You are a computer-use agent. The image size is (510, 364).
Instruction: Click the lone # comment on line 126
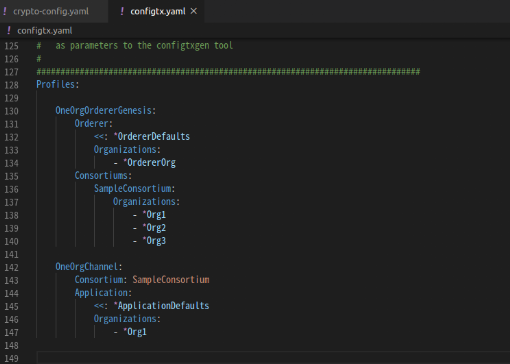pyautogui.click(x=39, y=59)
